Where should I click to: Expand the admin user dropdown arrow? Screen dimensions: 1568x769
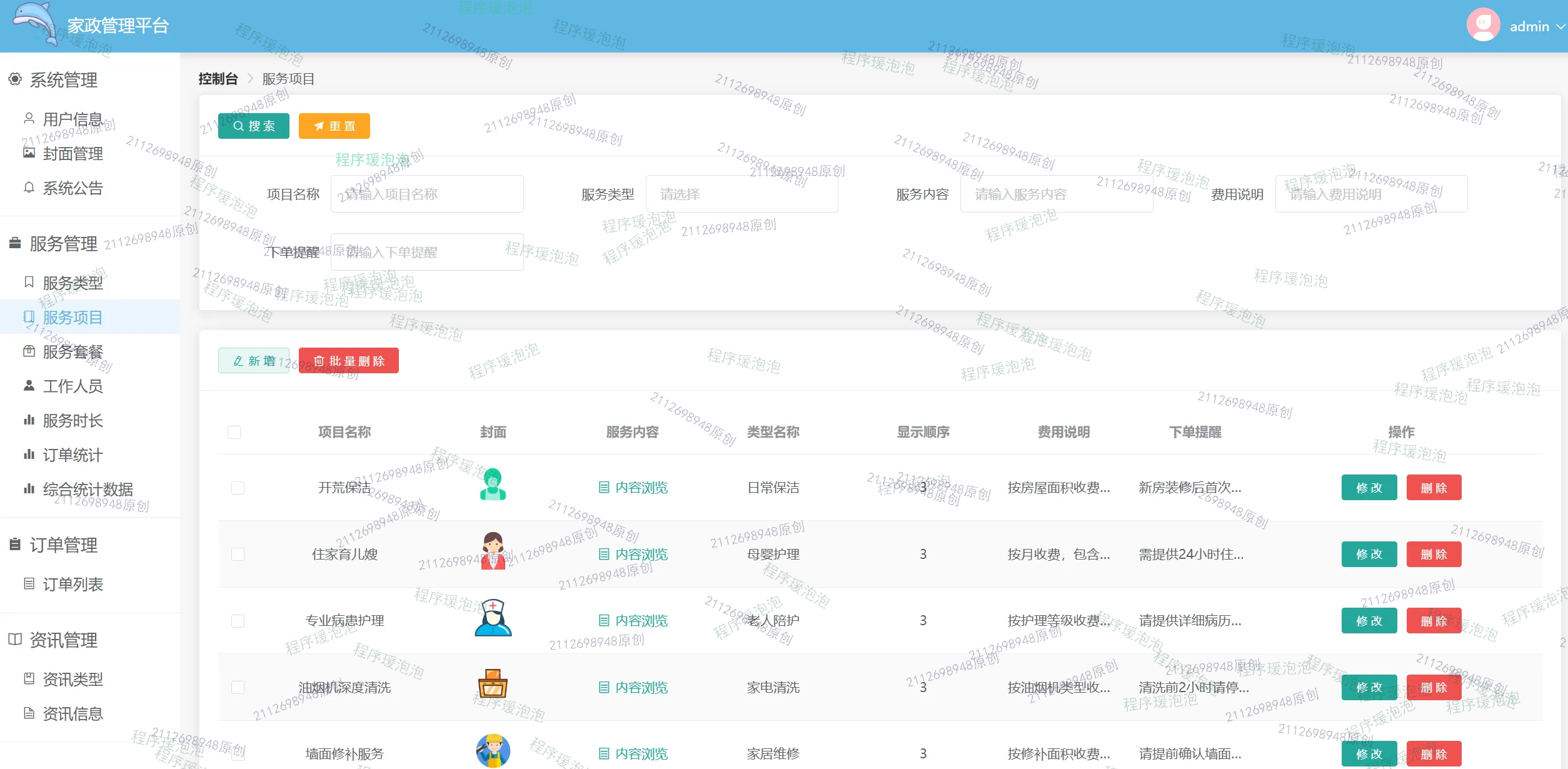coord(1560,26)
